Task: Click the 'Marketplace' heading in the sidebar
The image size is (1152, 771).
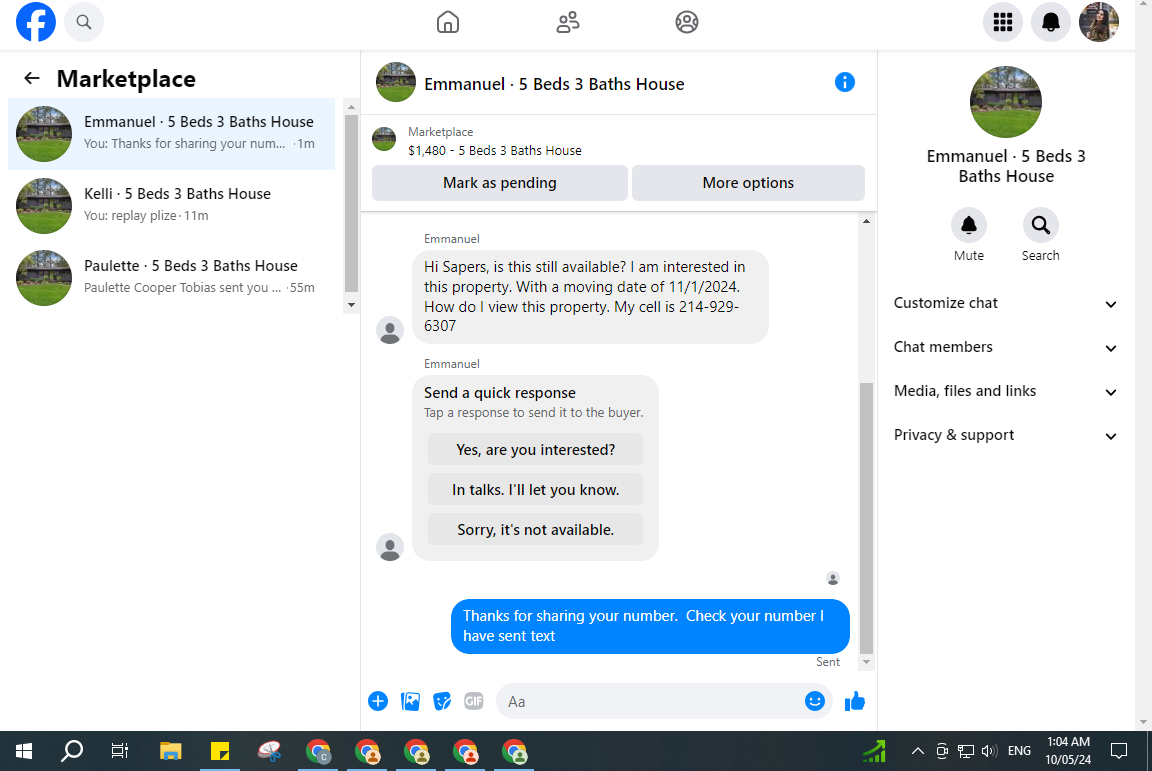Action: pyautogui.click(x=126, y=79)
